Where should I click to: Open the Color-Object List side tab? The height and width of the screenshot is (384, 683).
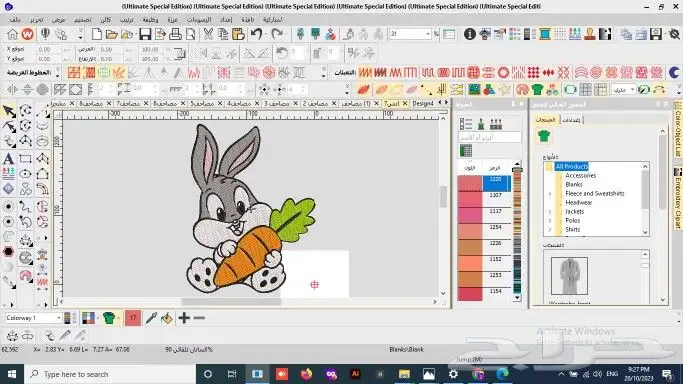678,129
